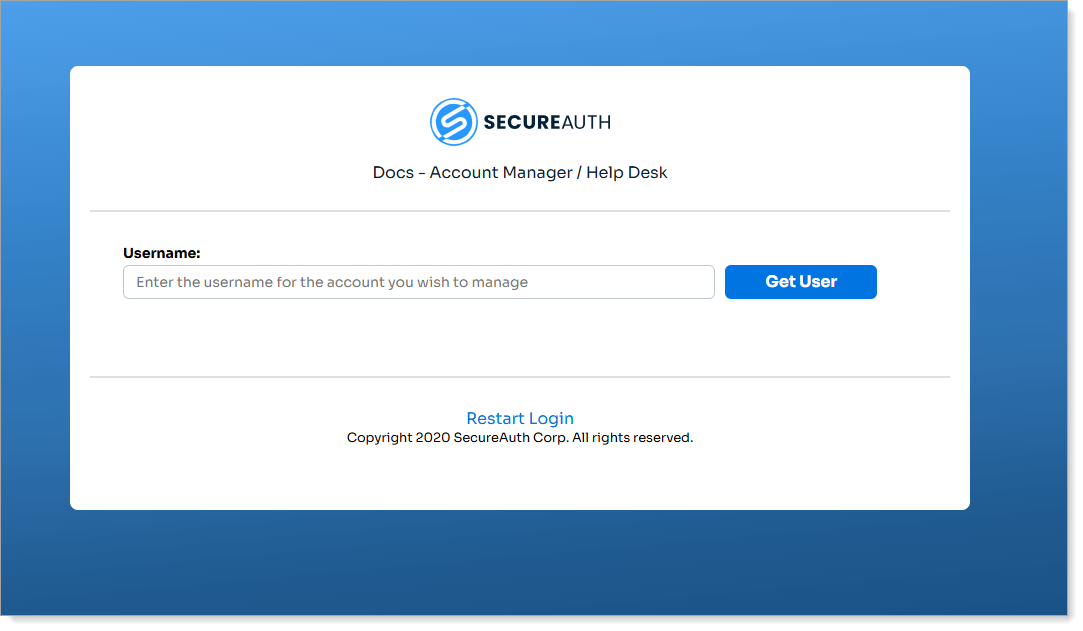
Task: Open the Restart Login link
Action: [x=520, y=418]
